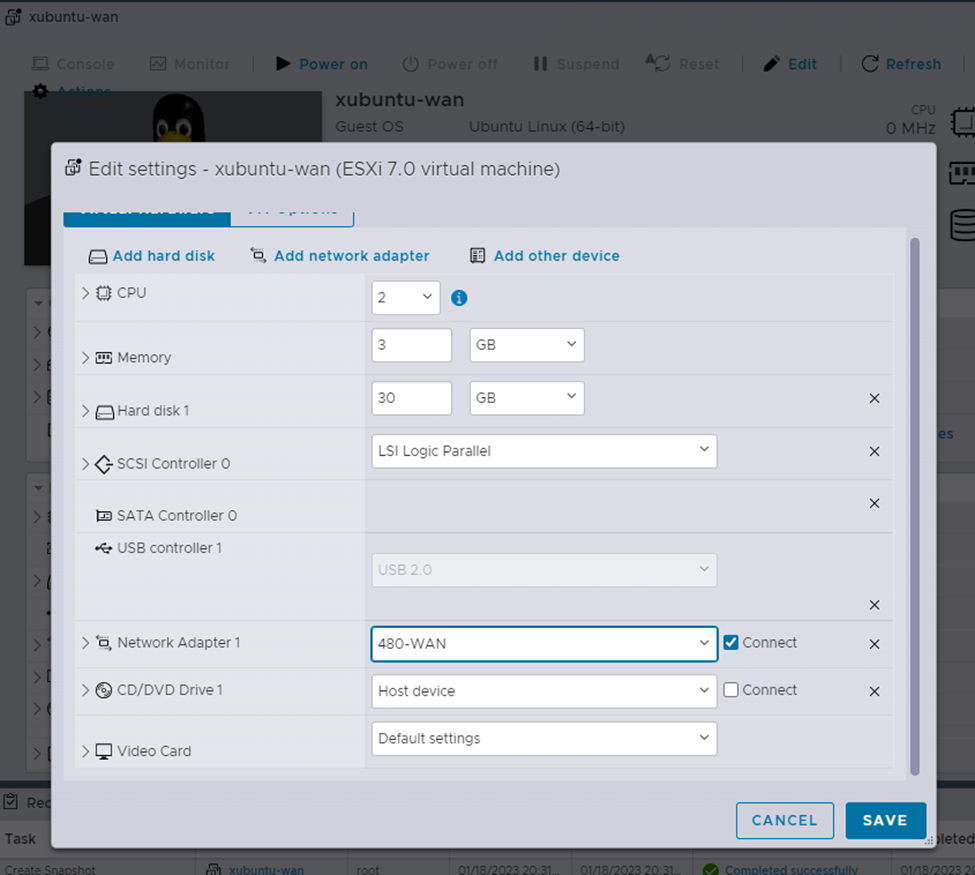This screenshot has width=975, height=875.
Task: Click the USB 2.0 disabled dropdown
Action: pos(544,570)
